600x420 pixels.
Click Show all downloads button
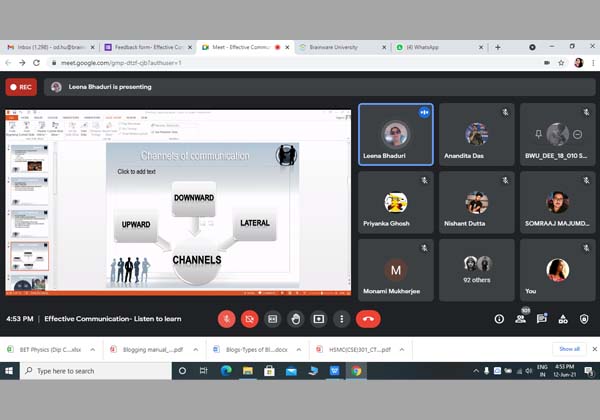click(x=568, y=349)
